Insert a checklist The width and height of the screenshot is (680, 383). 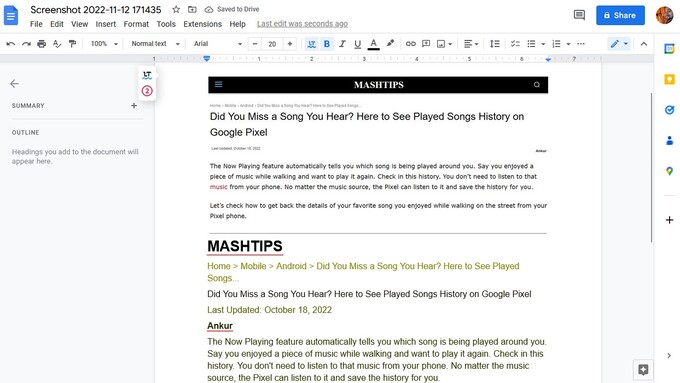pyautogui.click(x=515, y=44)
